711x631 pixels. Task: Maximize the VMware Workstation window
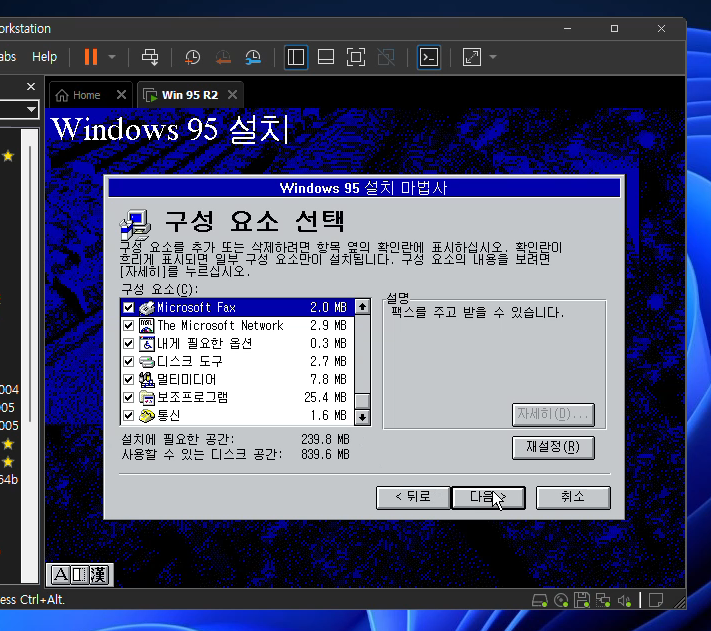614,29
